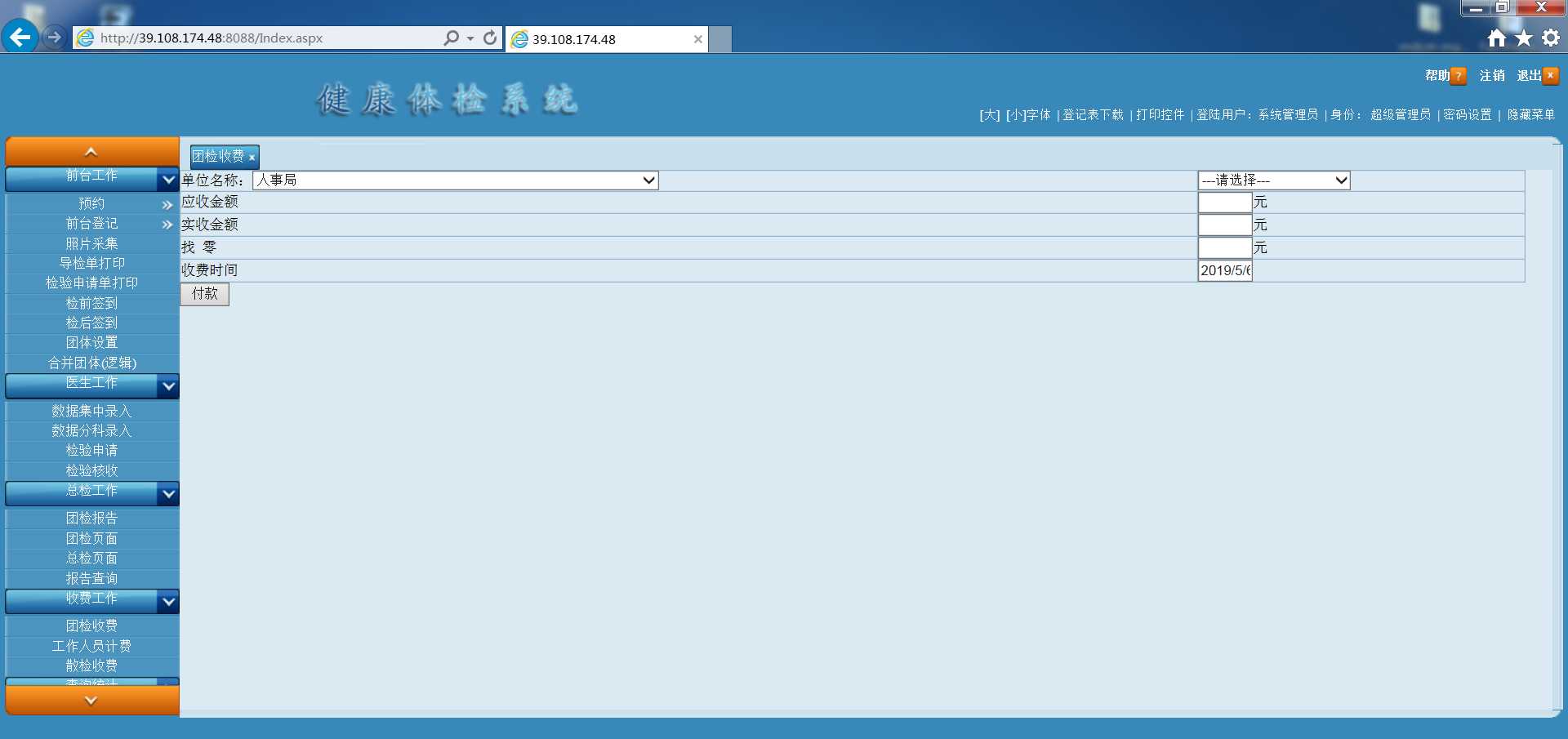The image size is (1568, 739).
Task: Open browser tools gear icon
Action: [x=1551, y=38]
